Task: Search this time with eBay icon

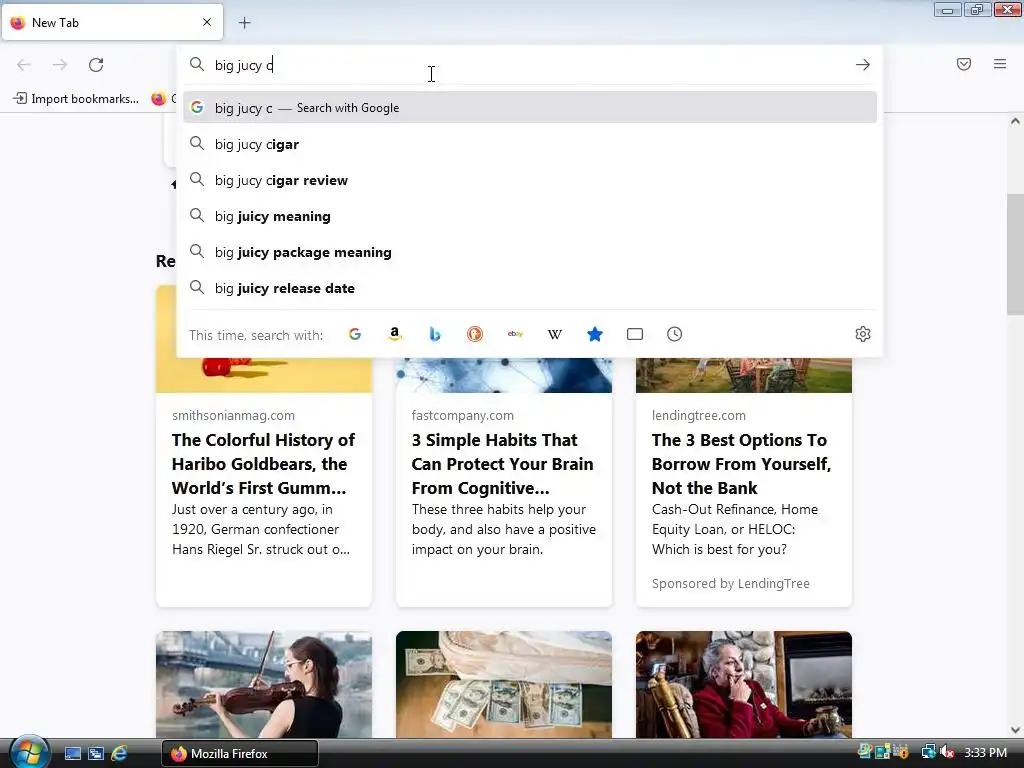Action: [x=515, y=334]
